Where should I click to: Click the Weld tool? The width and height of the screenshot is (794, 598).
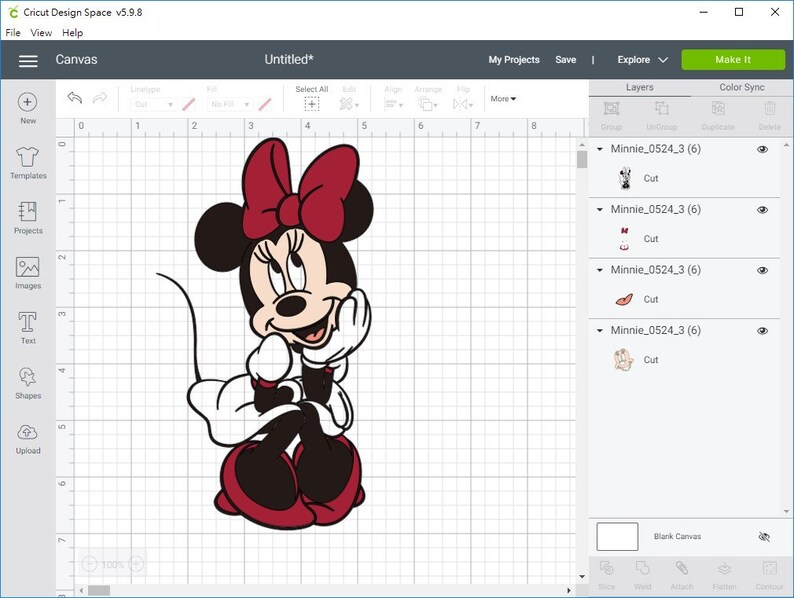[643, 569]
